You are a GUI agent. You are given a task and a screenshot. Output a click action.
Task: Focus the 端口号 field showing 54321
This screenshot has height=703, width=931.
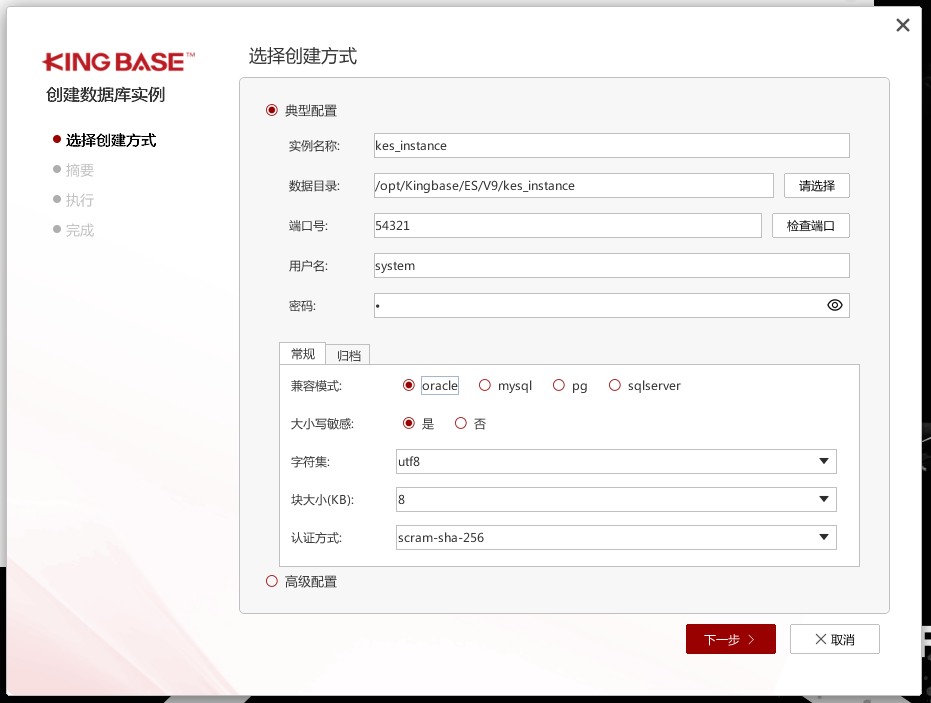[568, 226]
